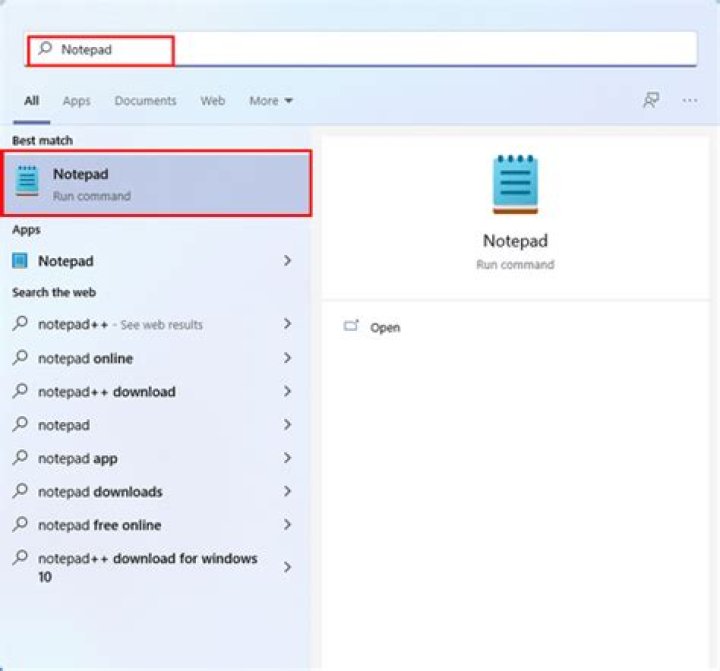Open the More dropdown menu
The image size is (720, 671).
[x=271, y=101]
